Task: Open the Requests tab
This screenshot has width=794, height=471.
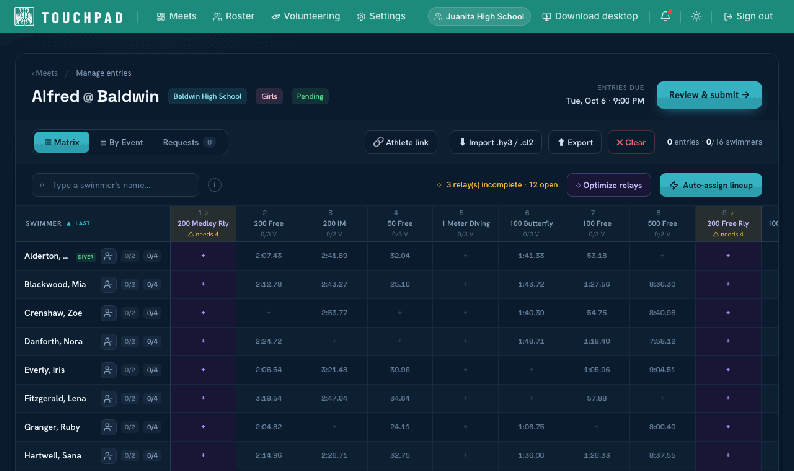Action: 188,142
